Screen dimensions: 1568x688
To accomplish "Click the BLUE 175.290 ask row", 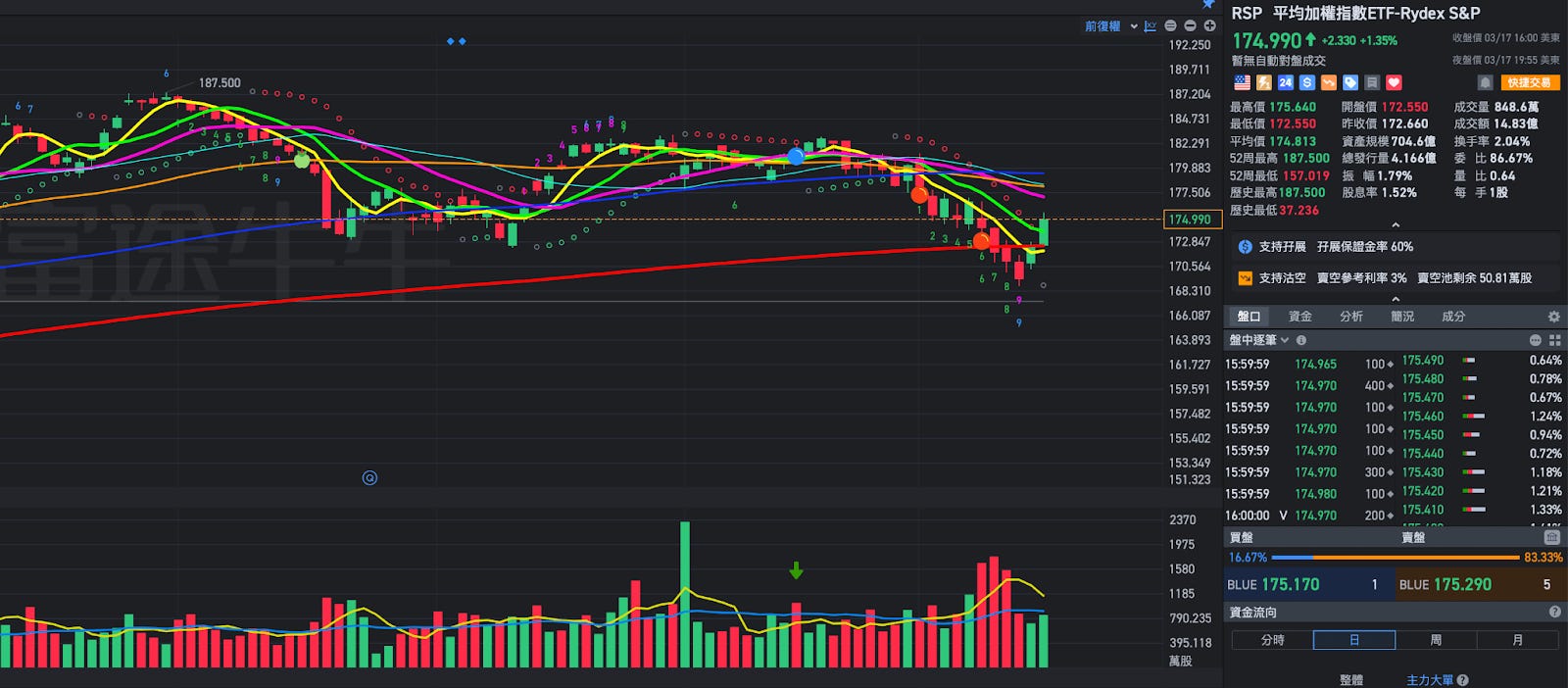I will click(1481, 585).
